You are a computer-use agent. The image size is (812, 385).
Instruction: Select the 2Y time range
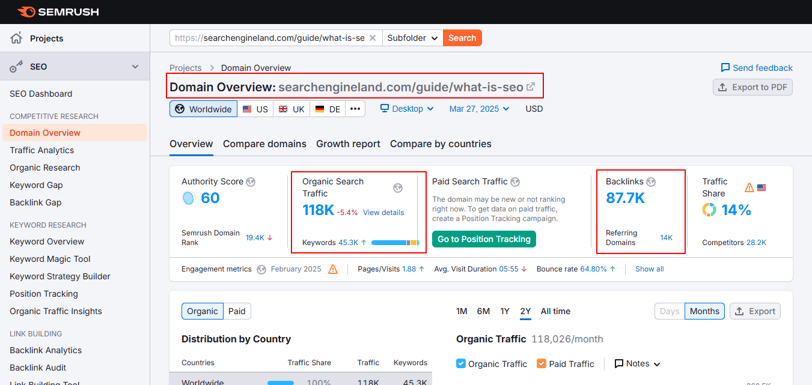(526, 311)
